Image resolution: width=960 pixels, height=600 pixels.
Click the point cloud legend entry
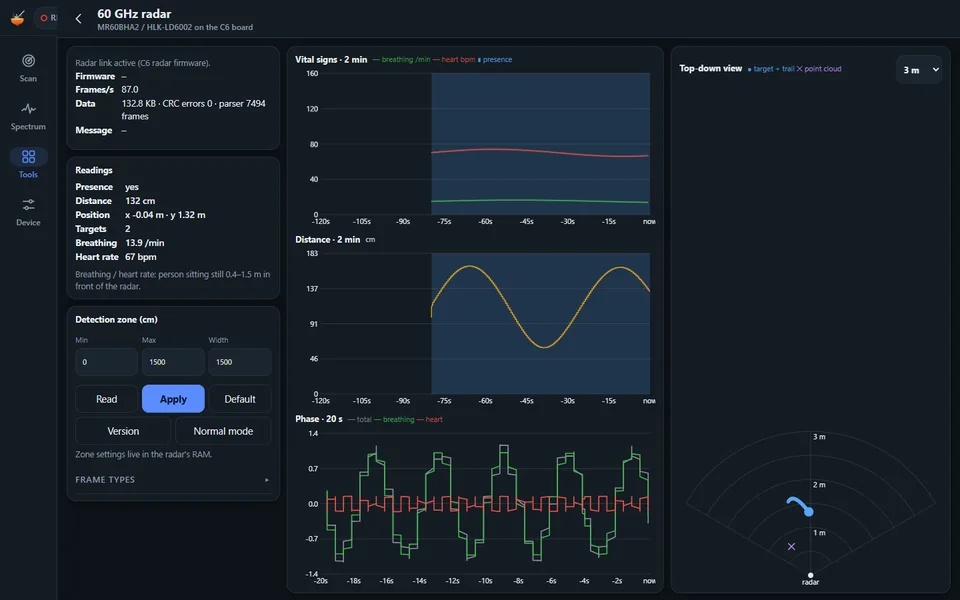click(819, 69)
